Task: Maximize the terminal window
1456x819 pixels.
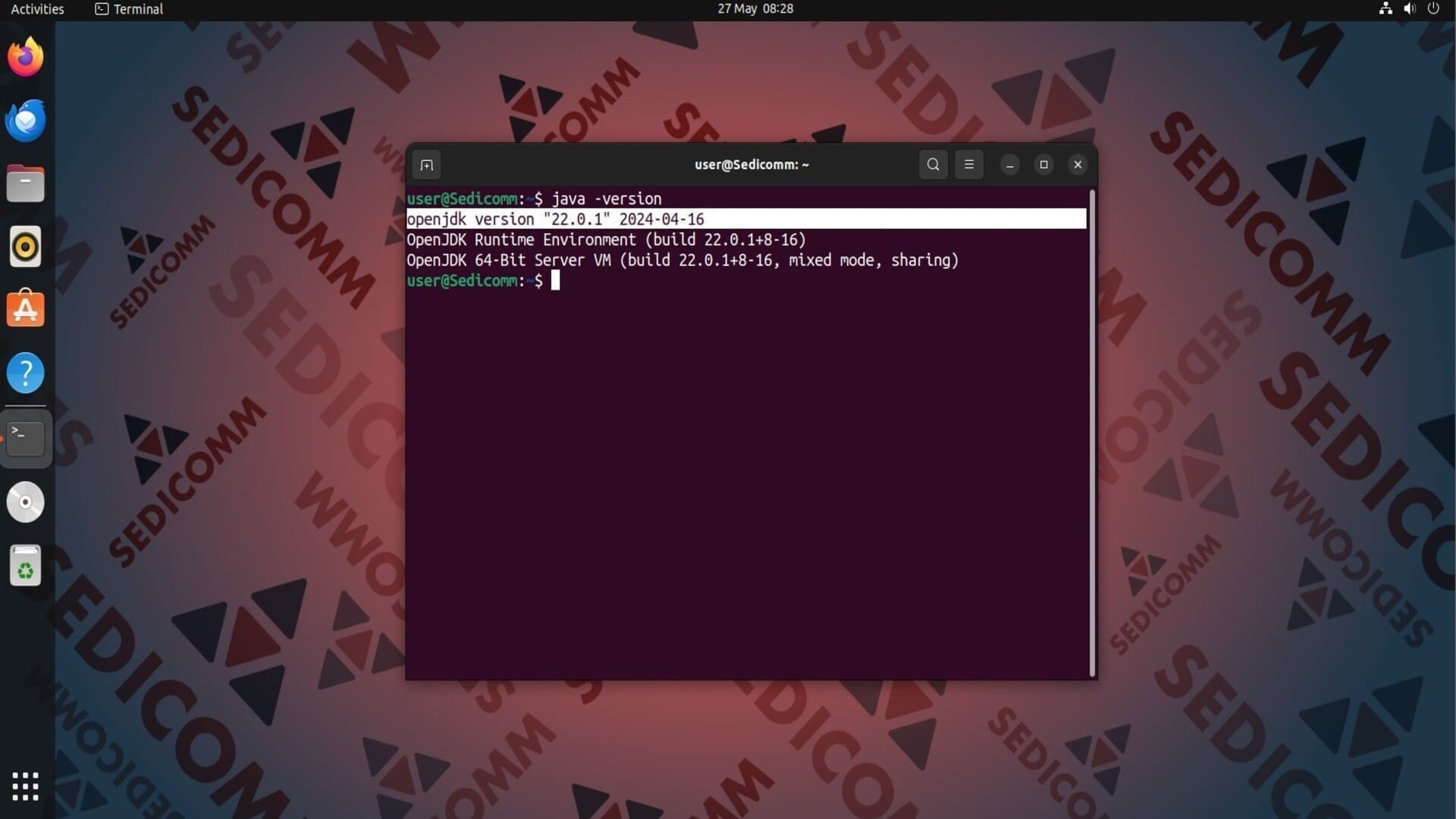Action: (x=1043, y=165)
